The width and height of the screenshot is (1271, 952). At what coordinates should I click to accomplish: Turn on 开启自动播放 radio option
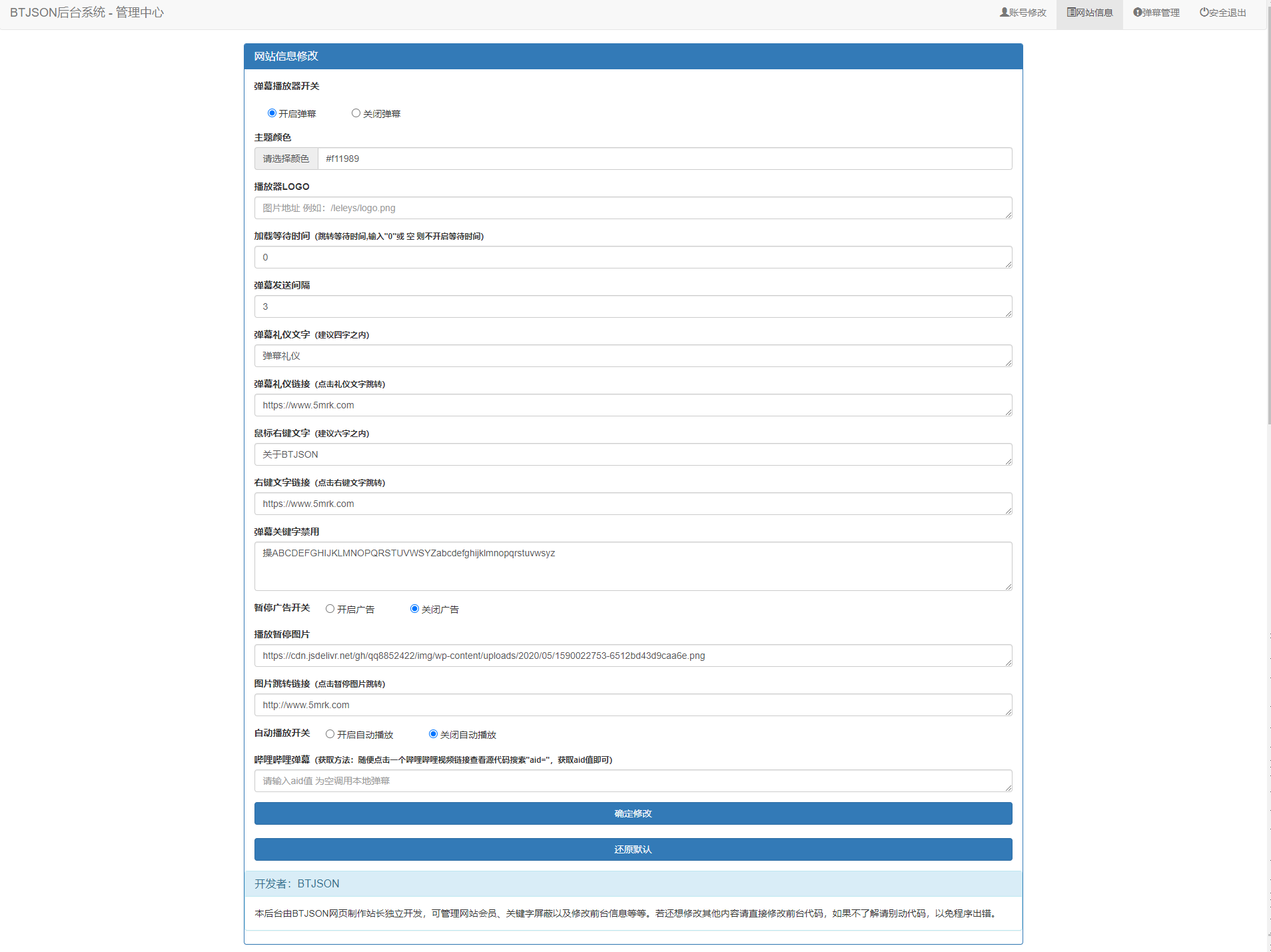tap(330, 734)
